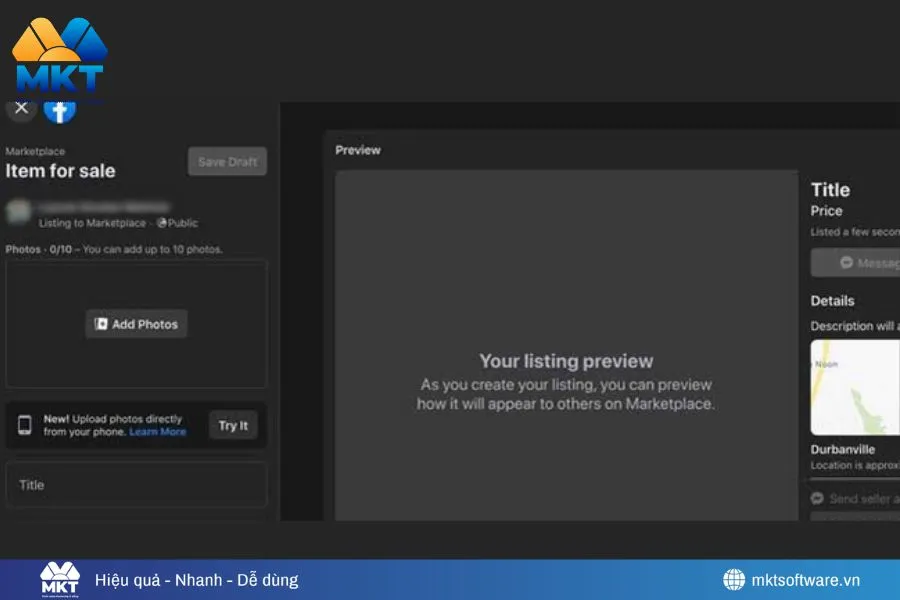
Task: Open the Learn More link
Action: click(158, 432)
